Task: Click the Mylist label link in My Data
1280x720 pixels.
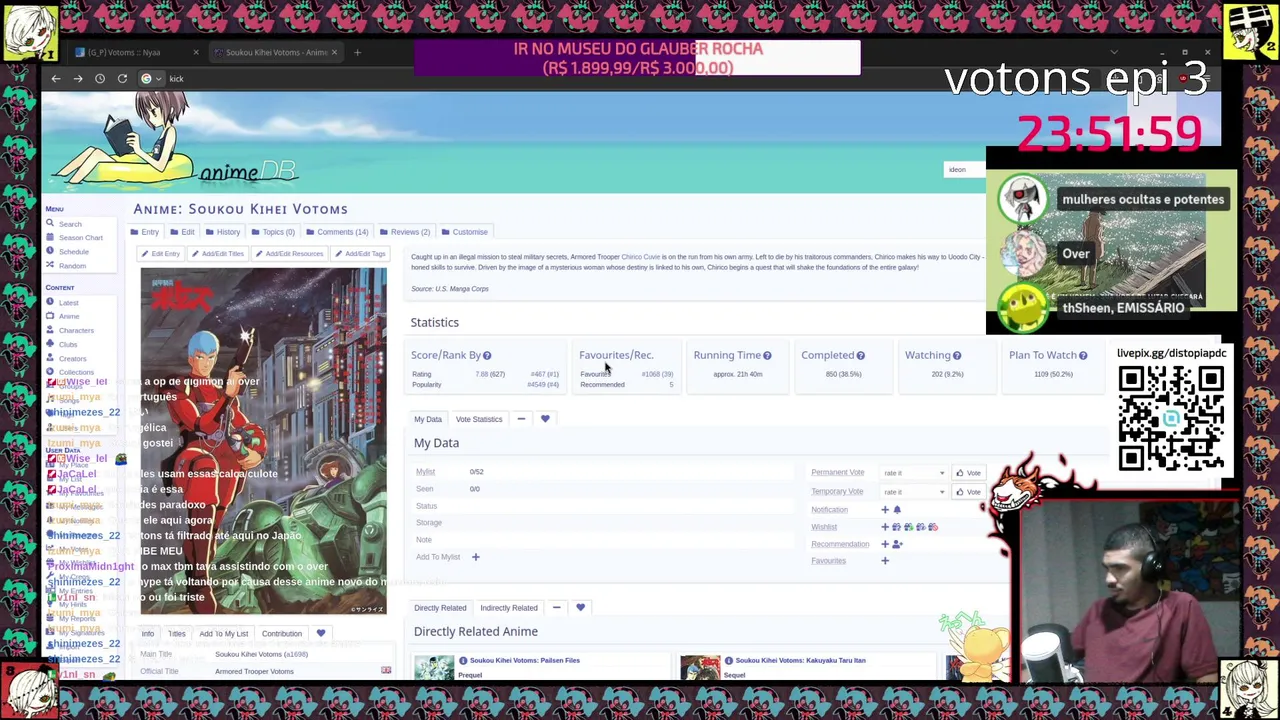Action: click(x=425, y=472)
